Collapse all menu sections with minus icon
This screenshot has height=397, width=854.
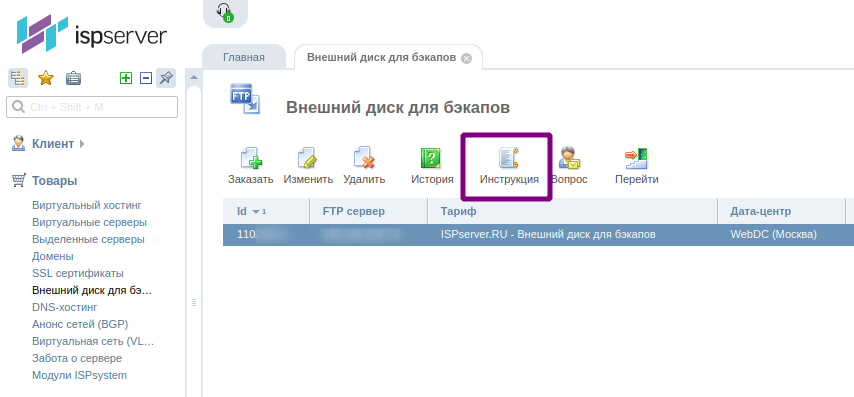[x=146, y=78]
